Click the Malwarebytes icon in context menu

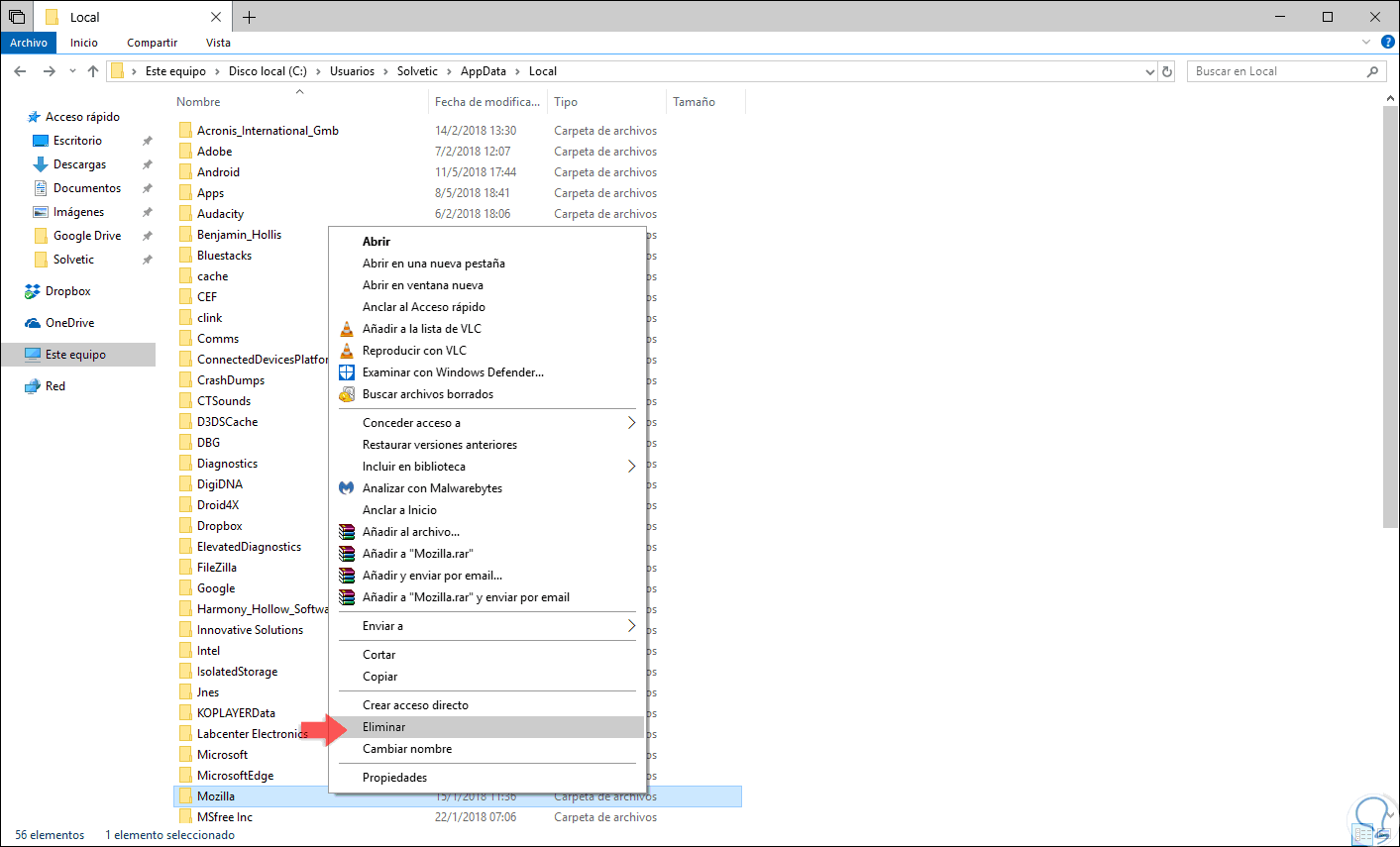coord(347,488)
